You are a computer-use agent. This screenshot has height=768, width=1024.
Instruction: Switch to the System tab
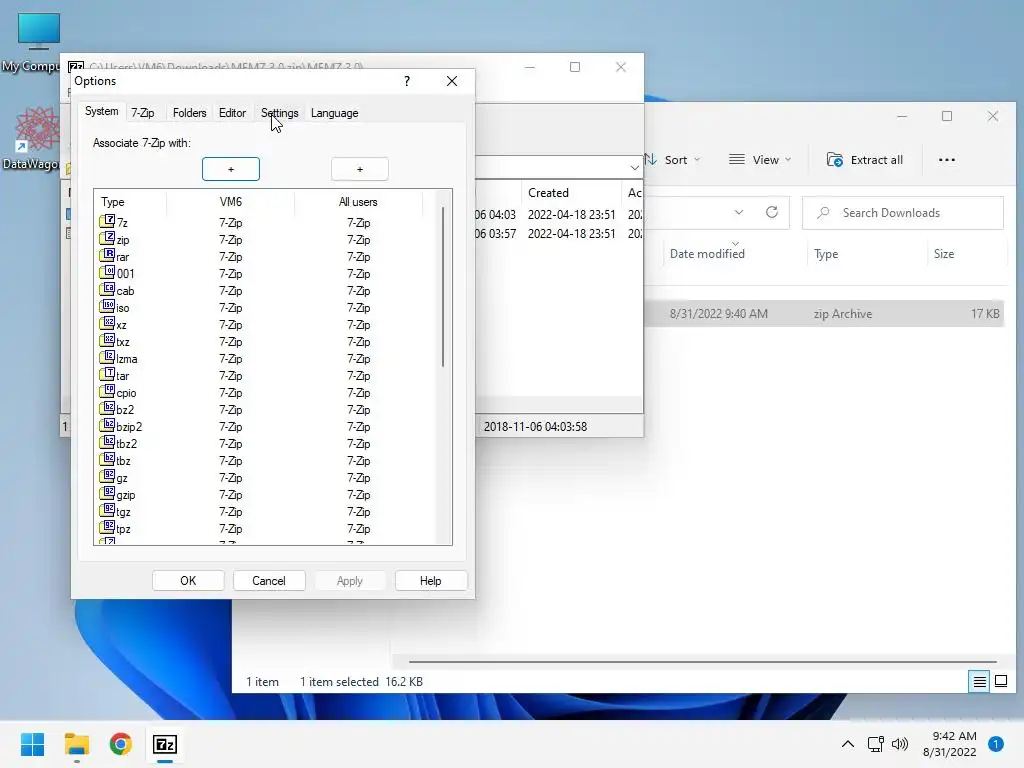tap(101, 112)
